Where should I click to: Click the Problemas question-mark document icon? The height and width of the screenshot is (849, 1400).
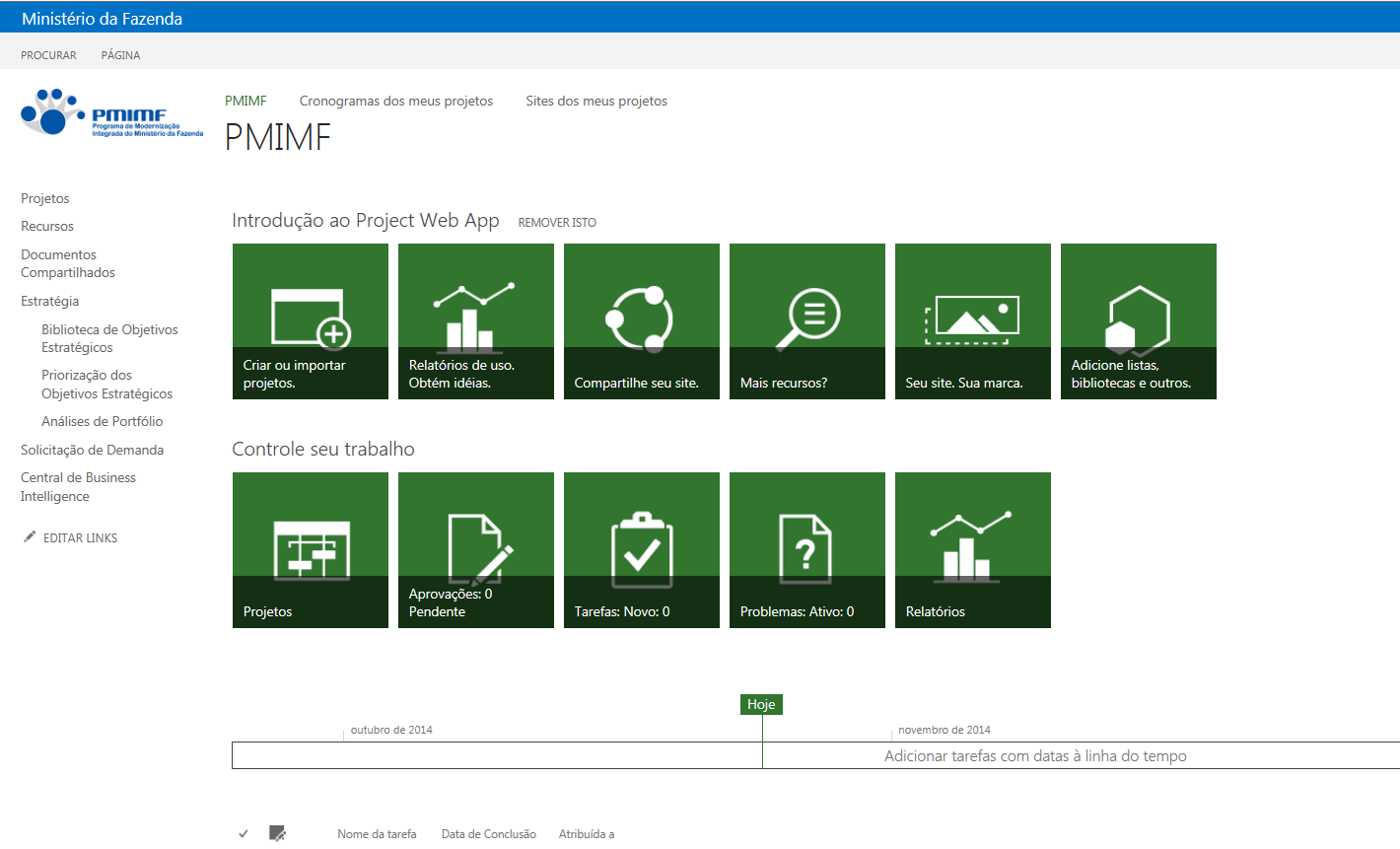pyautogui.click(x=805, y=548)
